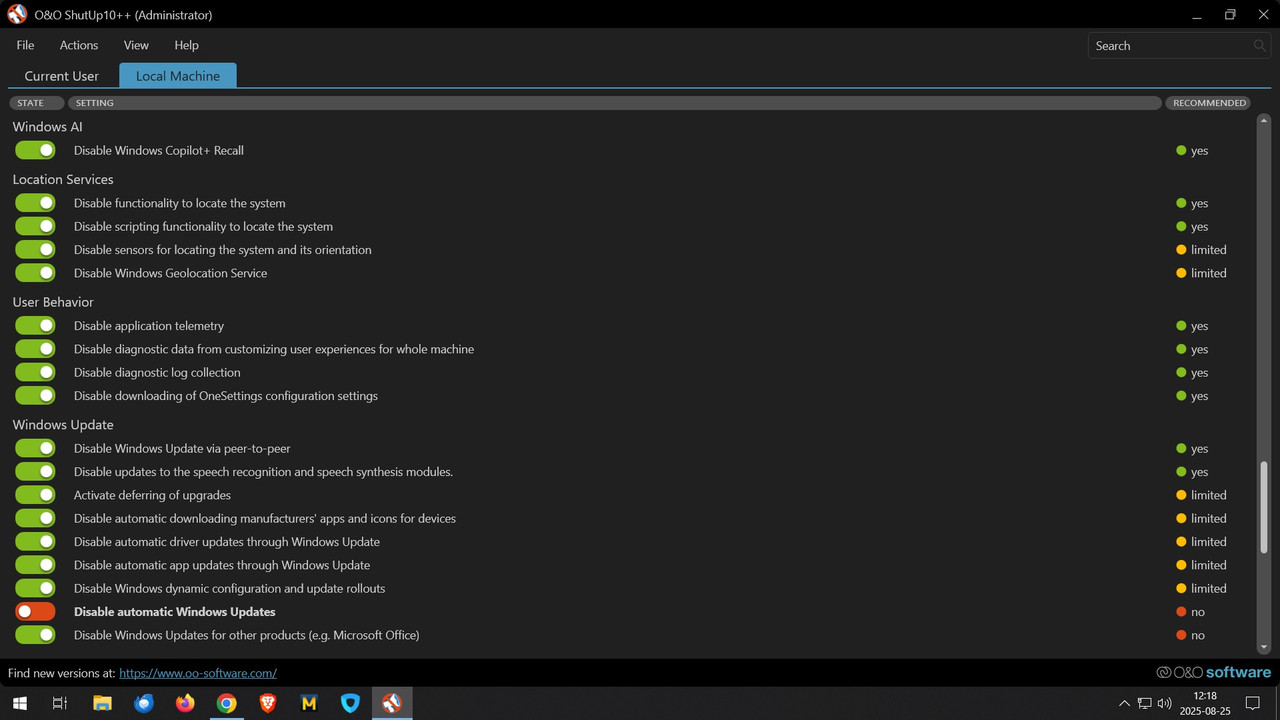This screenshot has height=720, width=1280.
Task: Click 'Disable automatic app updates through Windows Update' label
Action: click(x=222, y=565)
